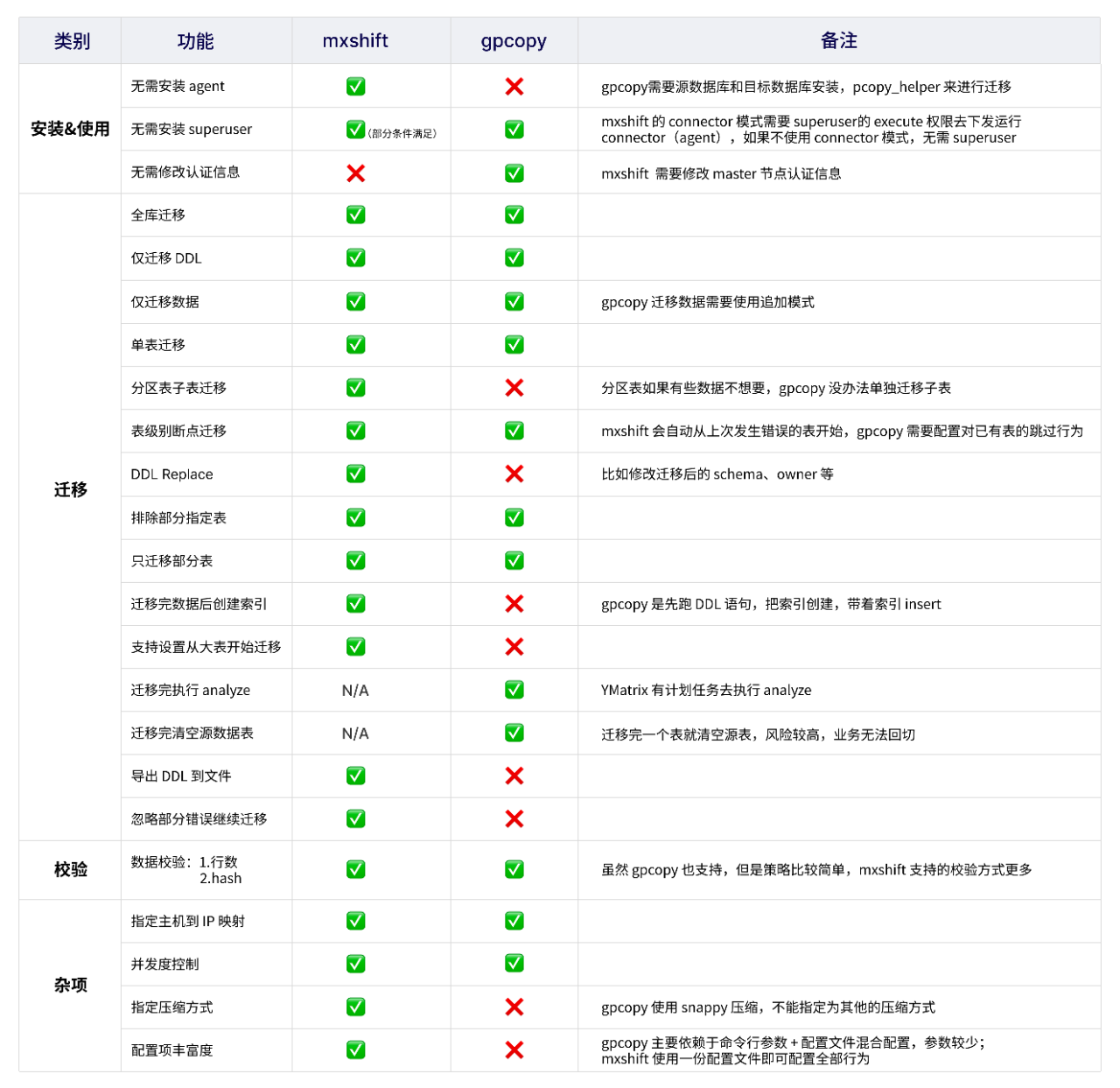Click the gpcopy checkmark for 无需安装 superuser

click(x=514, y=130)
